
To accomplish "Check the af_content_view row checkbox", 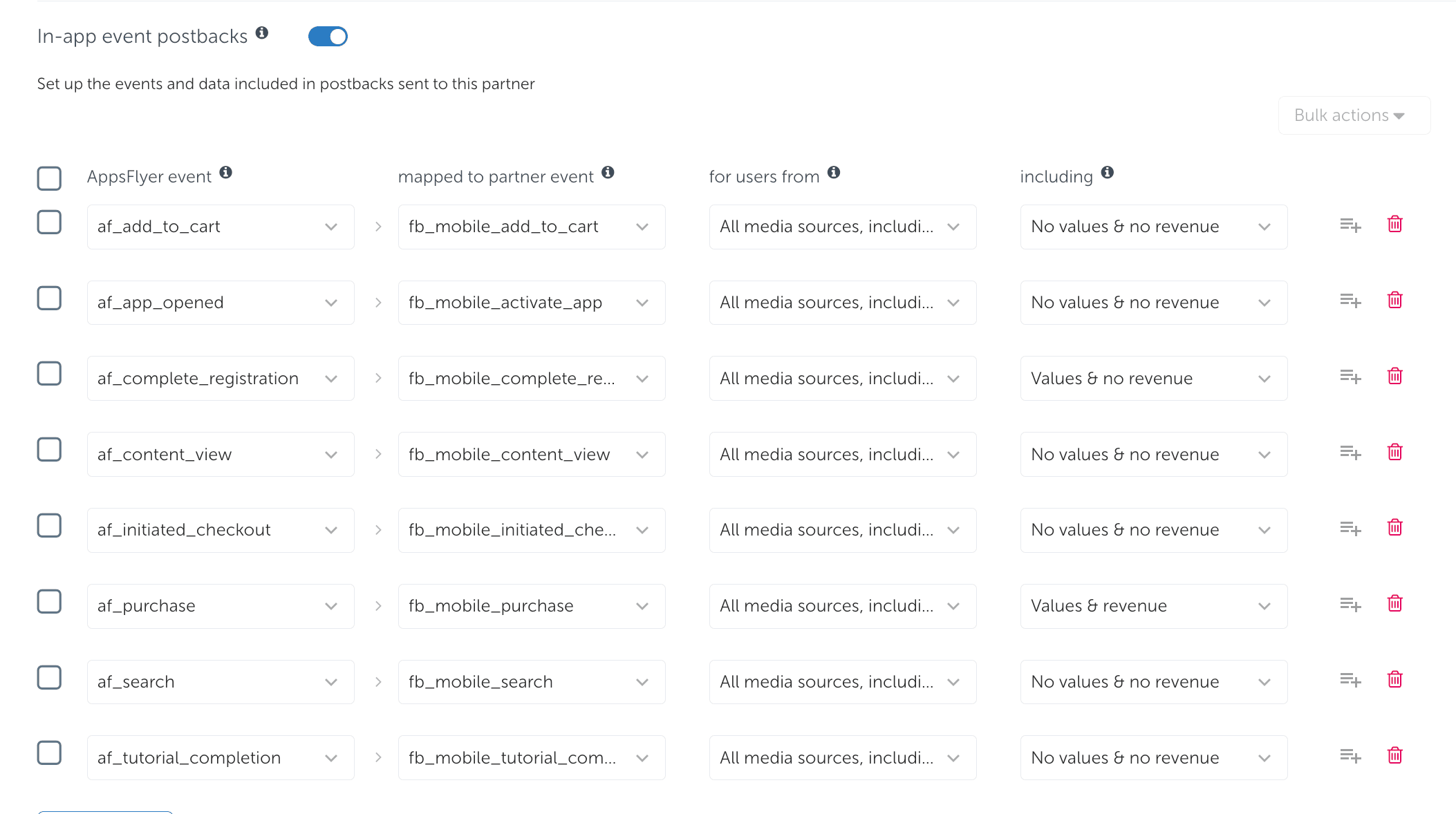I will [49, 450].
